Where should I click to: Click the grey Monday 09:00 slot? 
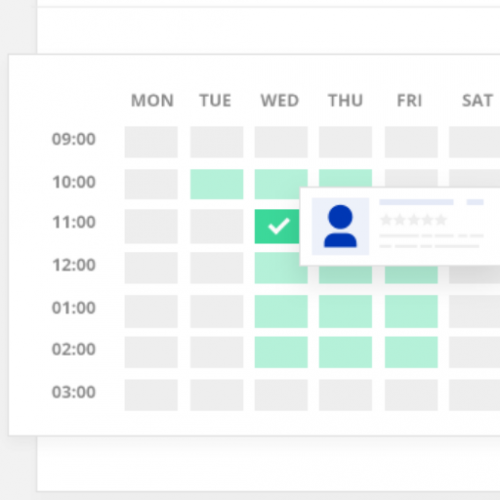pos(151,142)
